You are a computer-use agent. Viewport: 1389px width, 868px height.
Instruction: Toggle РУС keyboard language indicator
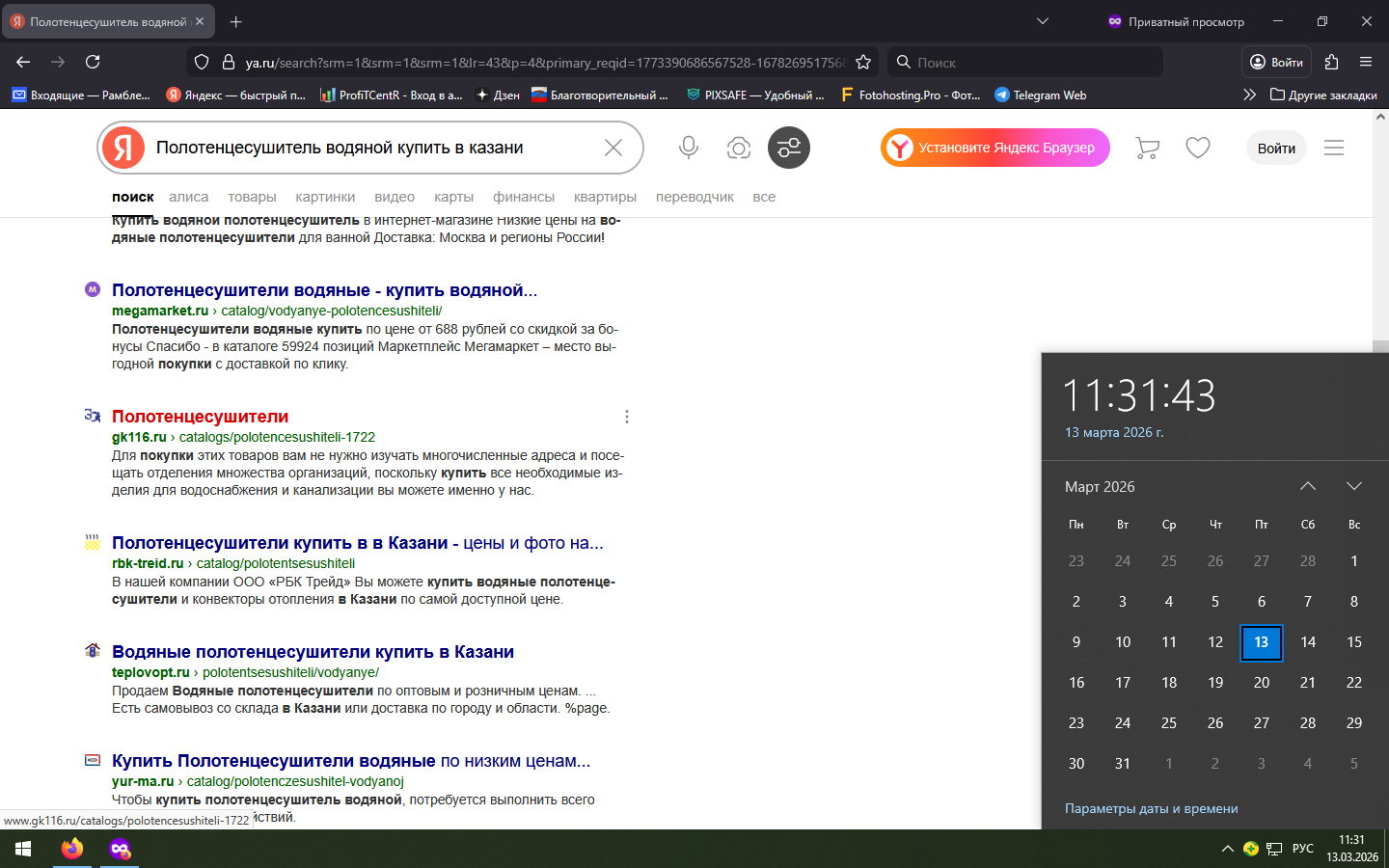point(1303,849)
